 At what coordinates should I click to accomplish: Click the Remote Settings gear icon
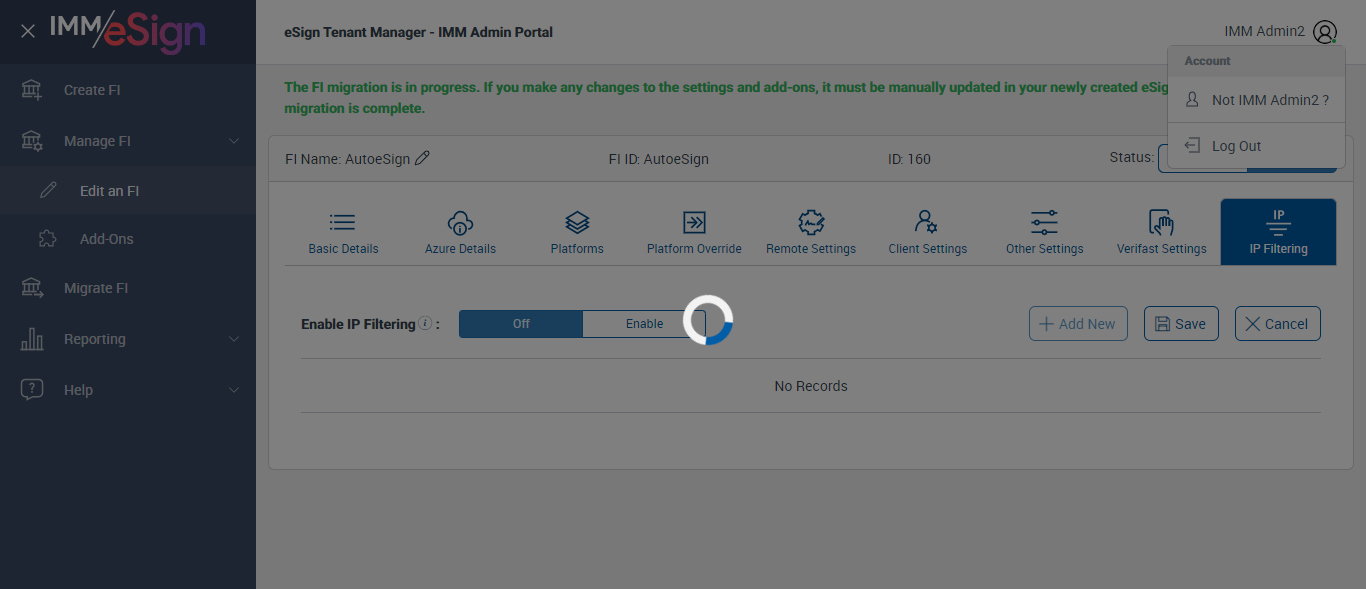(x=811, y=222)
